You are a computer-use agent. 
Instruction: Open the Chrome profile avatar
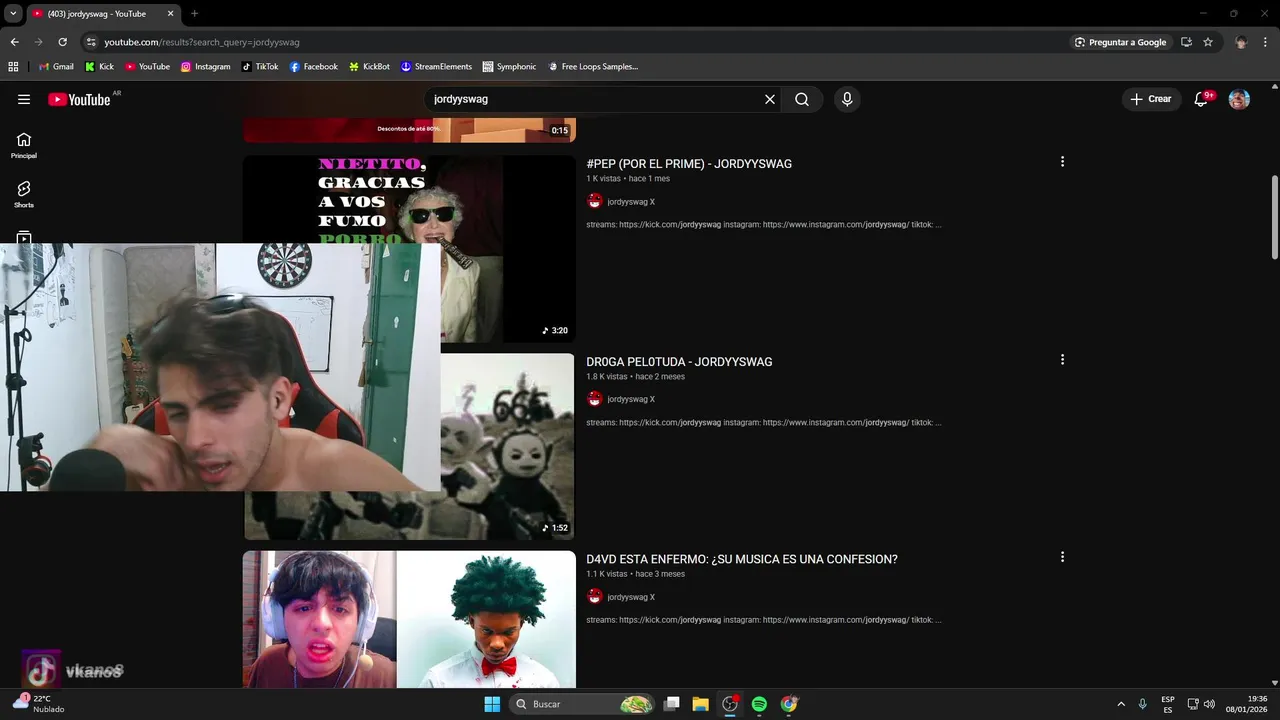coord(1241,42)
